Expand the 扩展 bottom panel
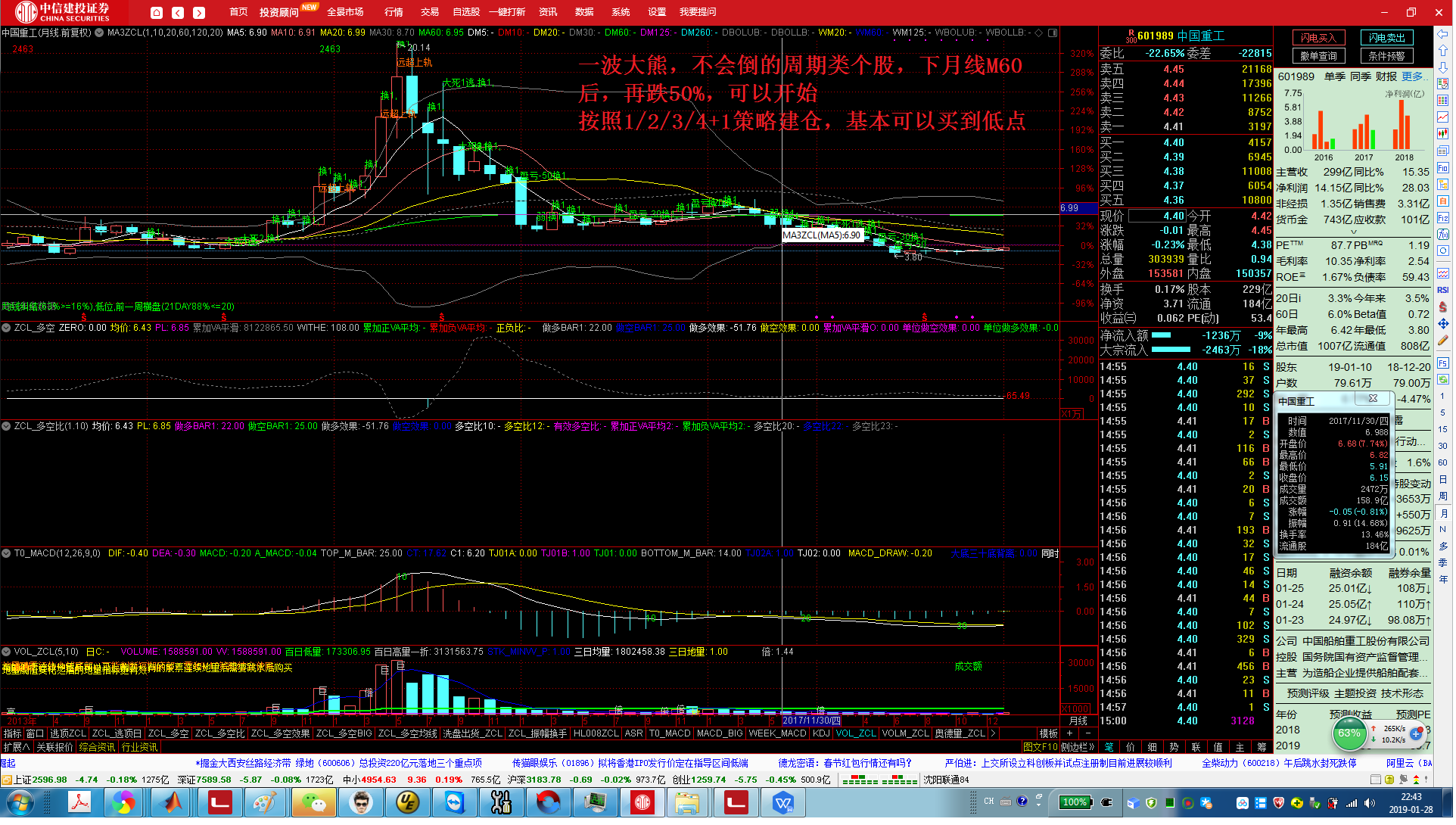Viewport: 1456px width, 825px height. [17, 748]
